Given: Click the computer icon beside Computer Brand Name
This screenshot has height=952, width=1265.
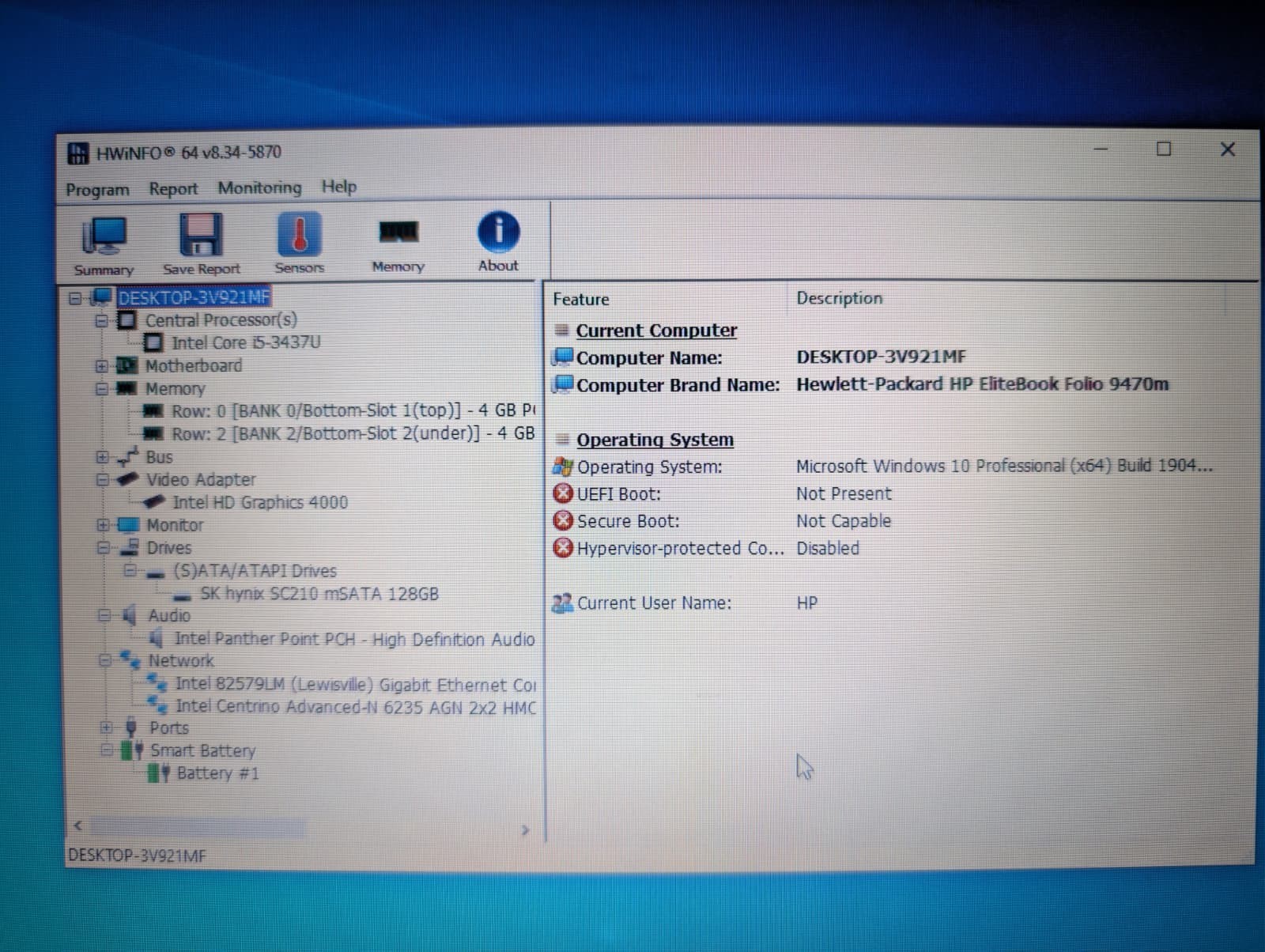Looking at the screenshot, I should pos(563,384).
